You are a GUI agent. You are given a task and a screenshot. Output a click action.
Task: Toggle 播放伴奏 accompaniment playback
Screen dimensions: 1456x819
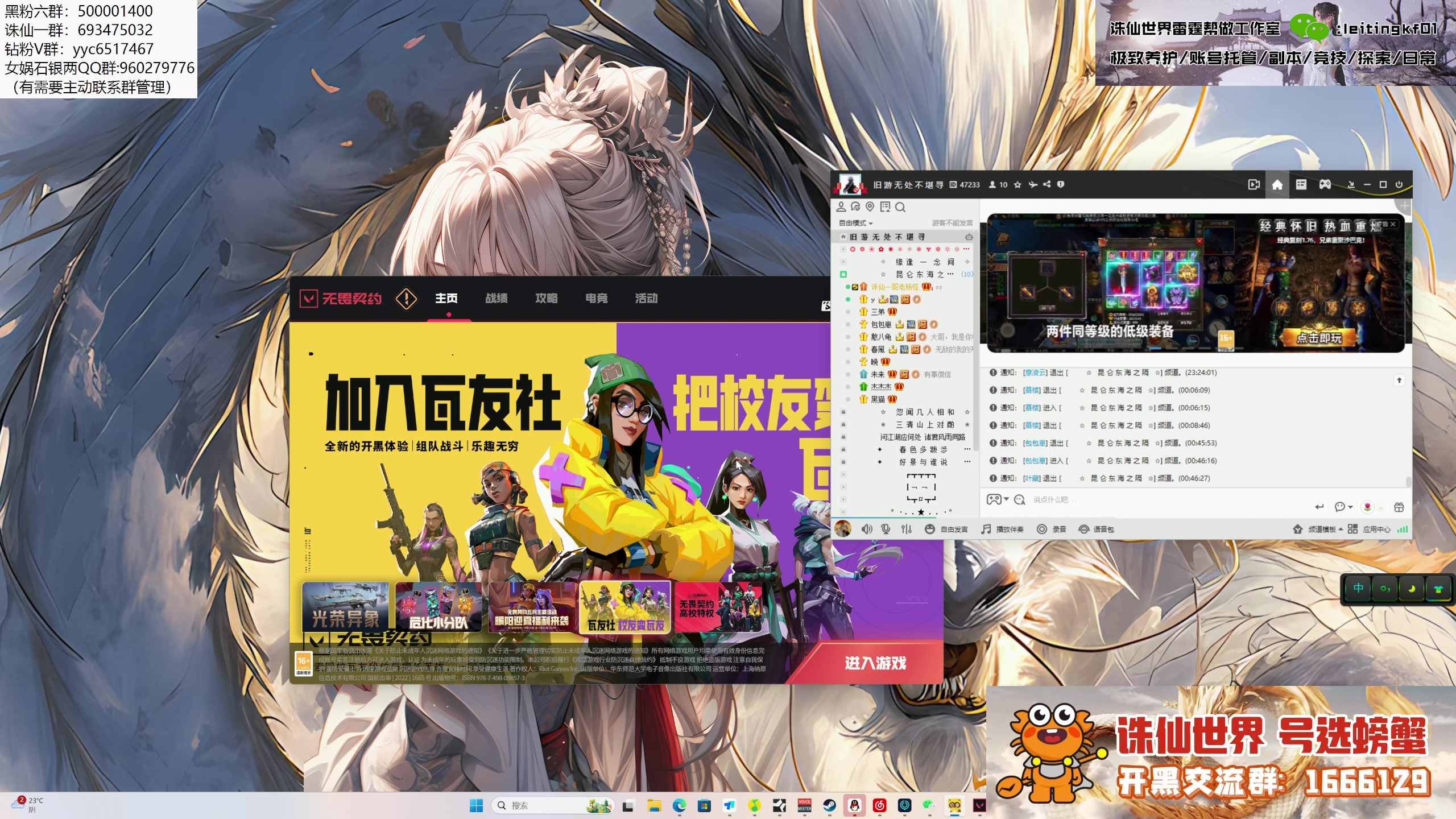1002,530
